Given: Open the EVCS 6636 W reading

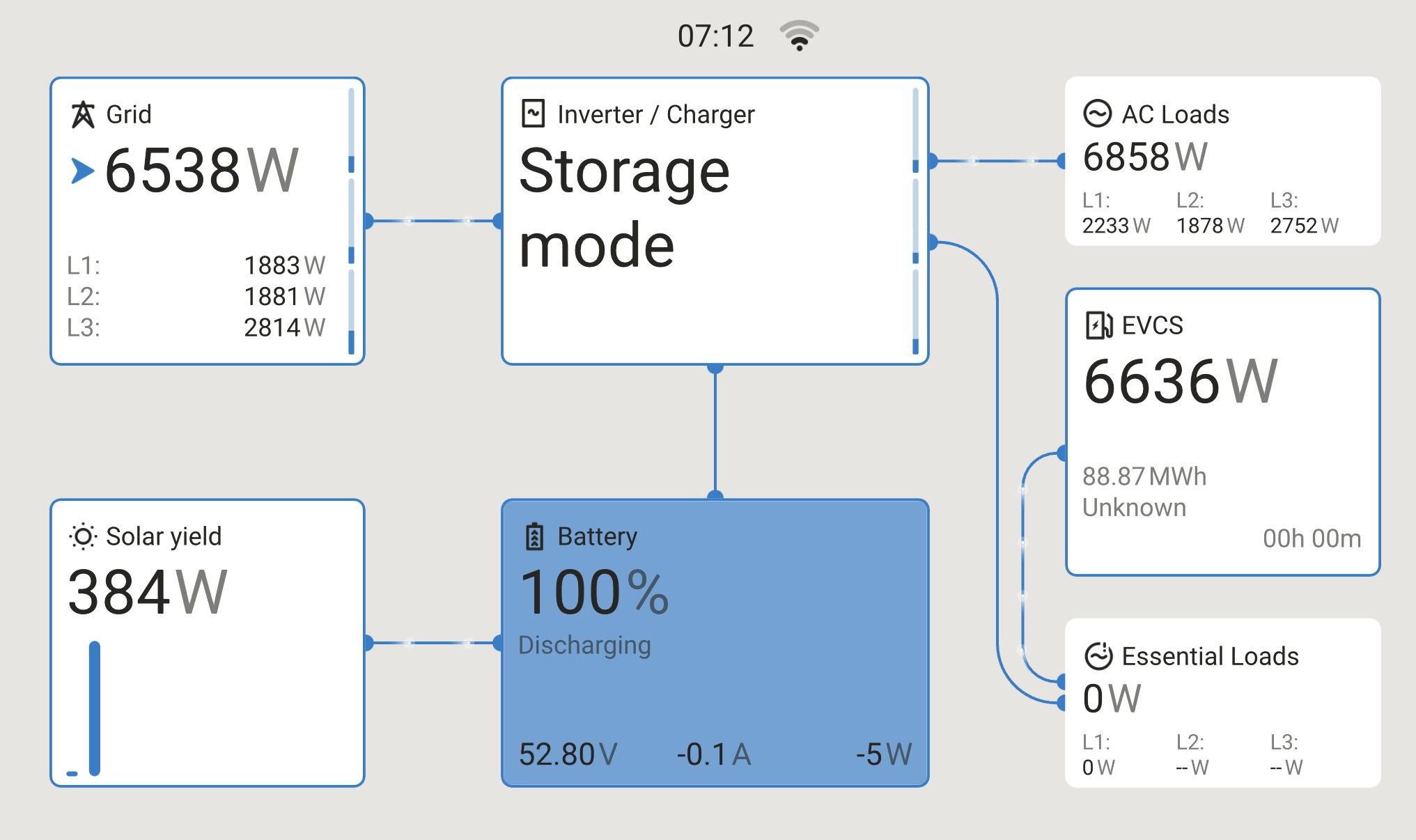Looking at the screenshot, I should (x=1180, y=382).
